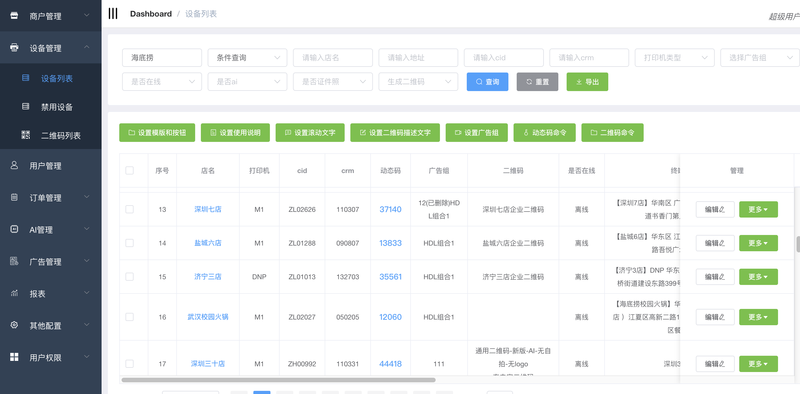This screenshot has width=800, height=394.
Task: Open the 生成二维码 dropdown
Action: point(418,82)
